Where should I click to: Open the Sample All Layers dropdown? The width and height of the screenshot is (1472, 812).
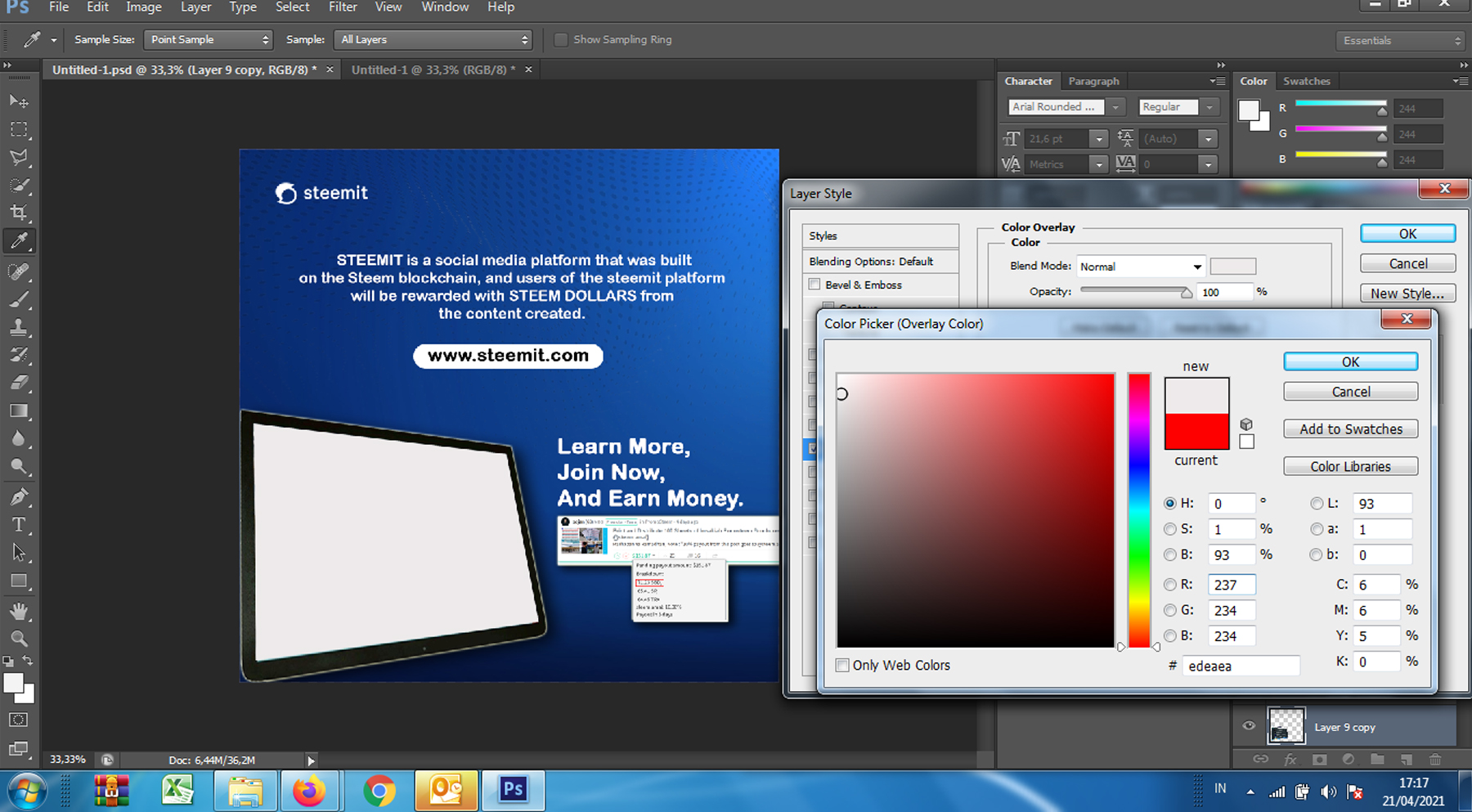coord(433,39)
